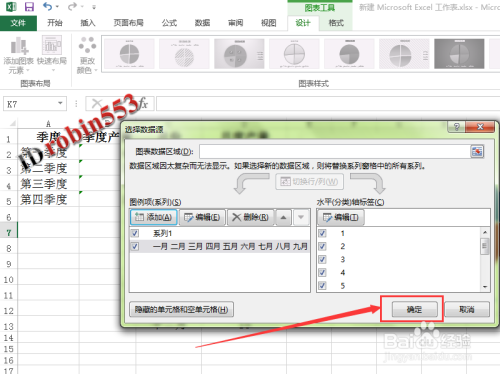The width and height of the screenshot is (500, 374).
Task: Open 更改颜色 palette dropdown
Action: coord(87,55)
